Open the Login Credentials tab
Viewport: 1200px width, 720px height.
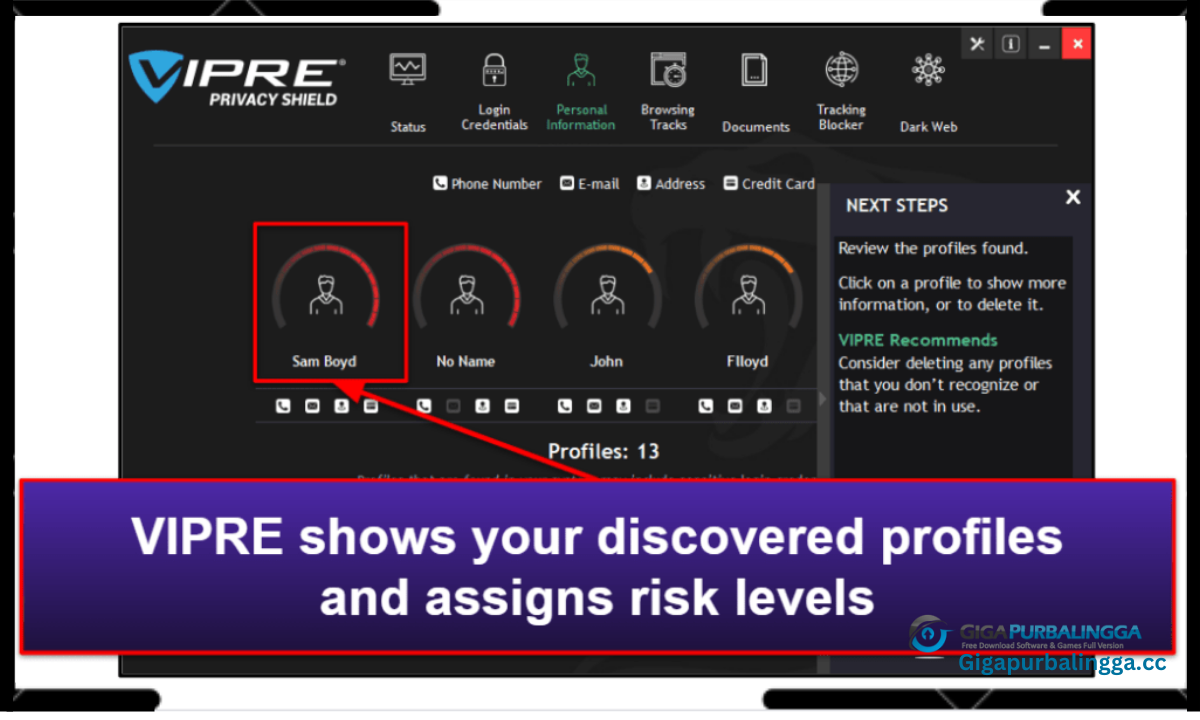(x=494, y=93)
